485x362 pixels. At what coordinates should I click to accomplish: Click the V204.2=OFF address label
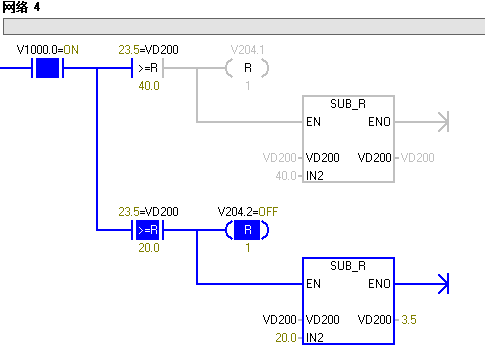click(x=248, y=212)
